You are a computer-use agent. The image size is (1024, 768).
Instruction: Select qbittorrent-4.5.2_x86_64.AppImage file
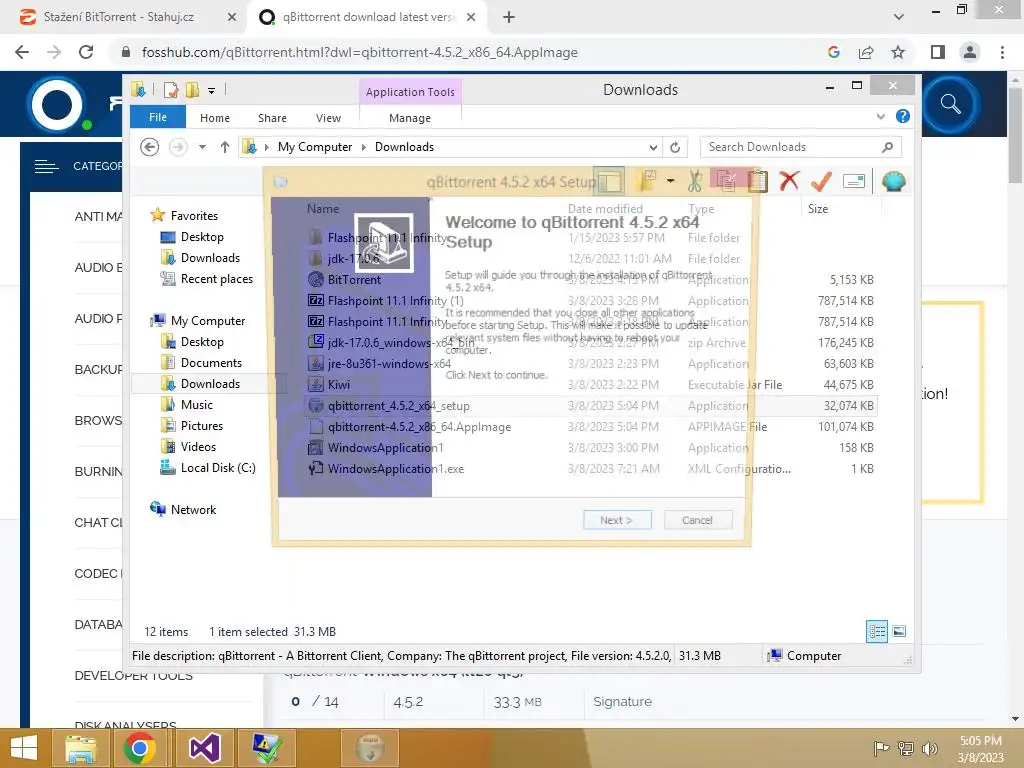(x=419, y=426)
